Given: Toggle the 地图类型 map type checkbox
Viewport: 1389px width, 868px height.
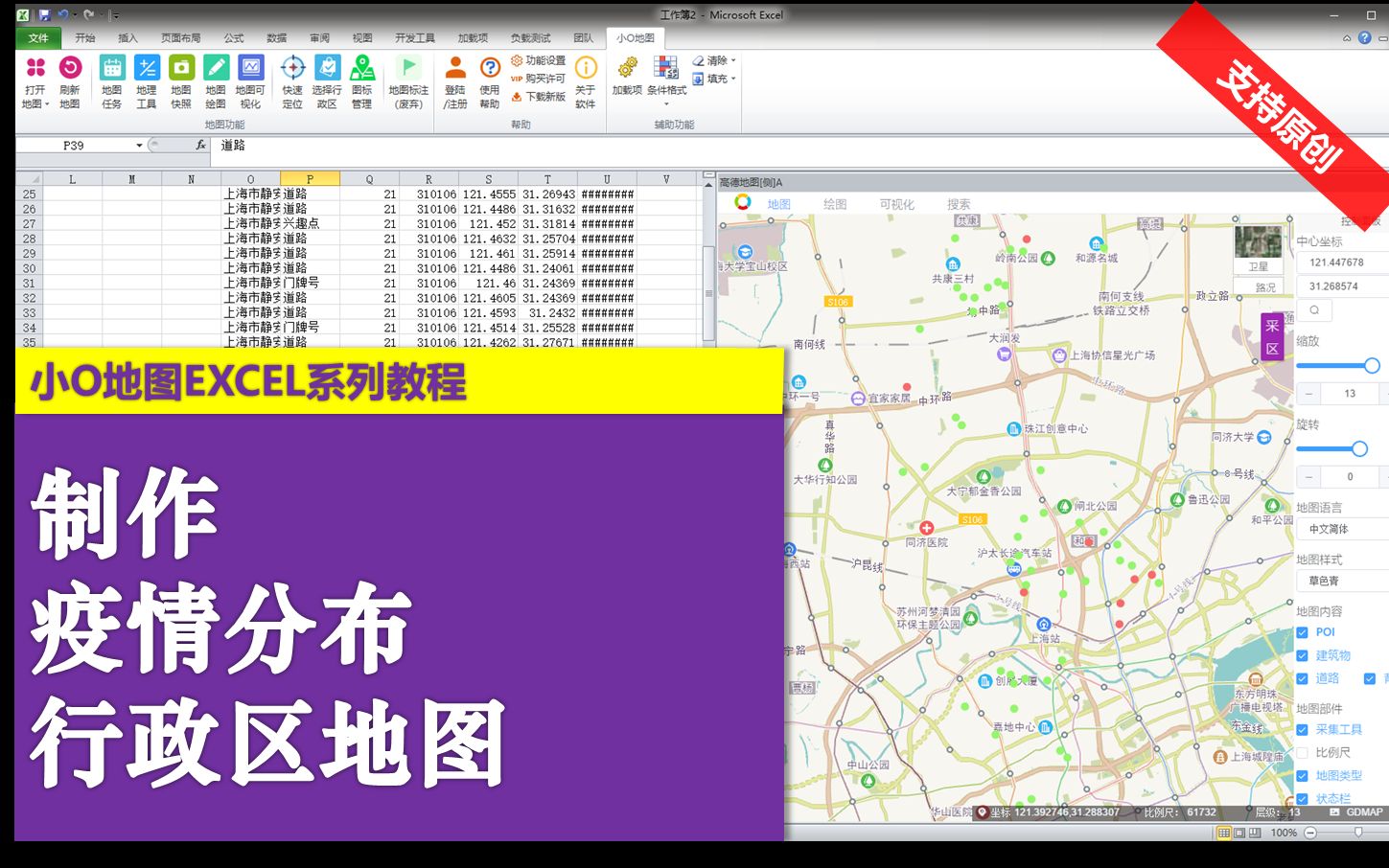Looking at the screenshot, I should click(1302, 776).
